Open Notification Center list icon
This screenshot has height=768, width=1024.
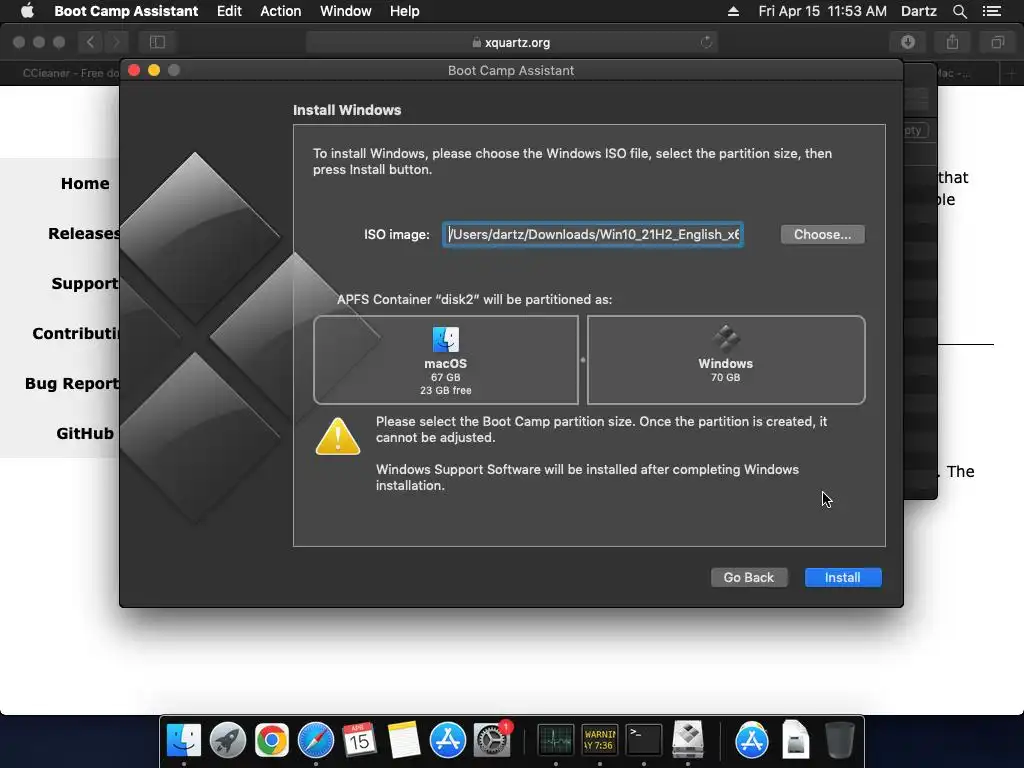tap(992, 11)
